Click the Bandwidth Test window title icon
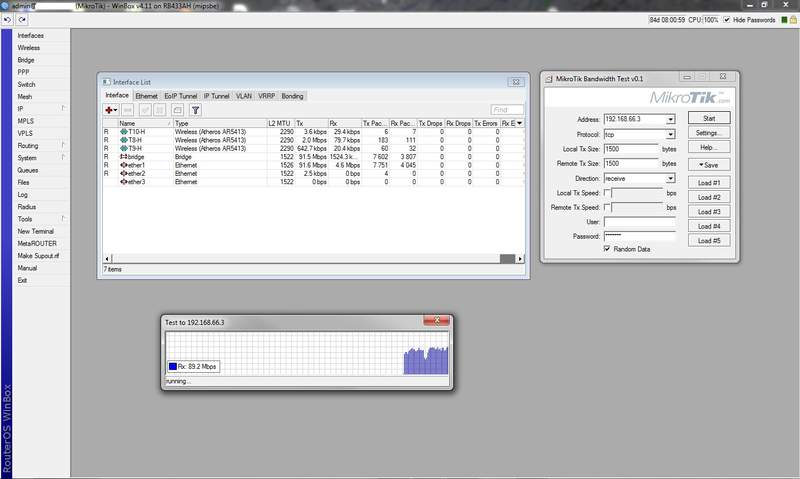 [549, 79]
